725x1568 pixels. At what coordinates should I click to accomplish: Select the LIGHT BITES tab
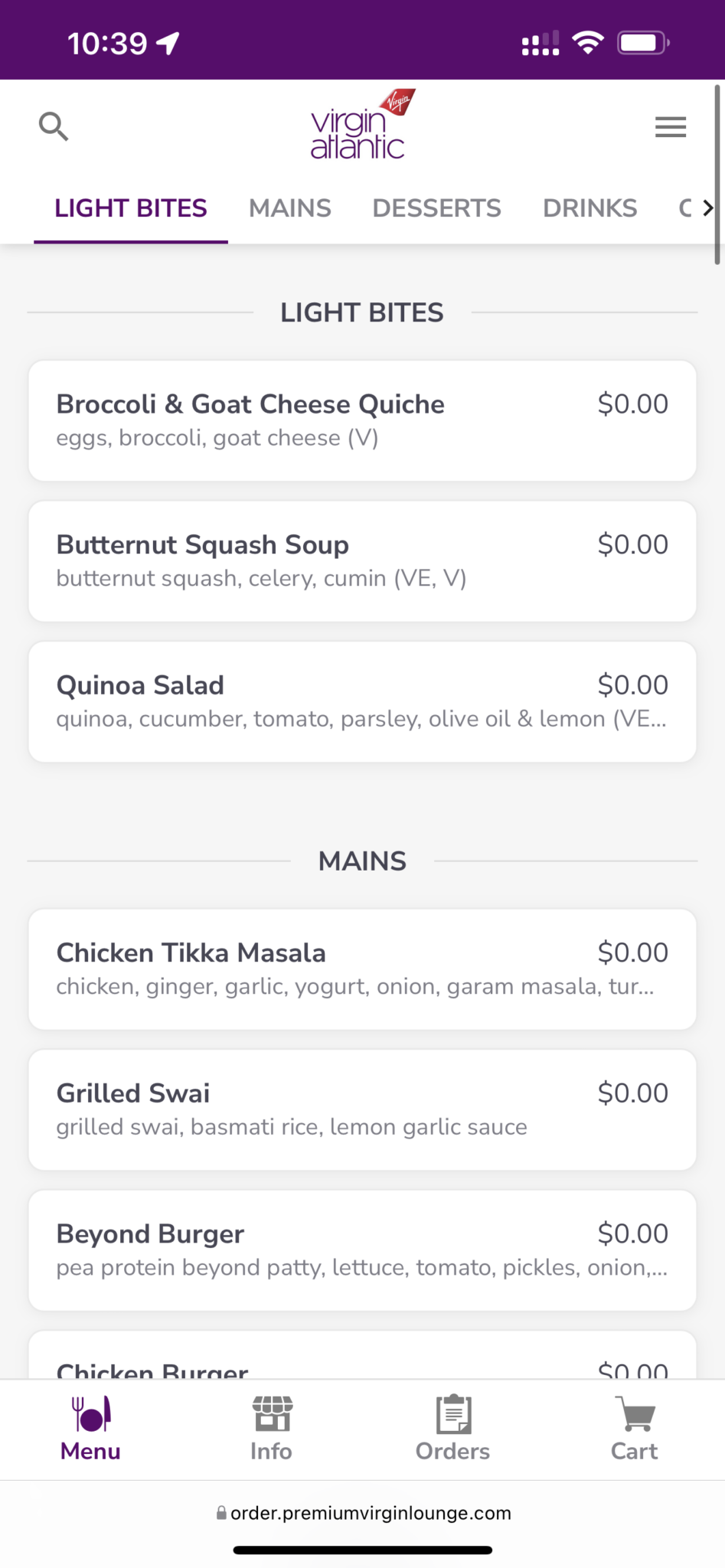pos(131,208)
